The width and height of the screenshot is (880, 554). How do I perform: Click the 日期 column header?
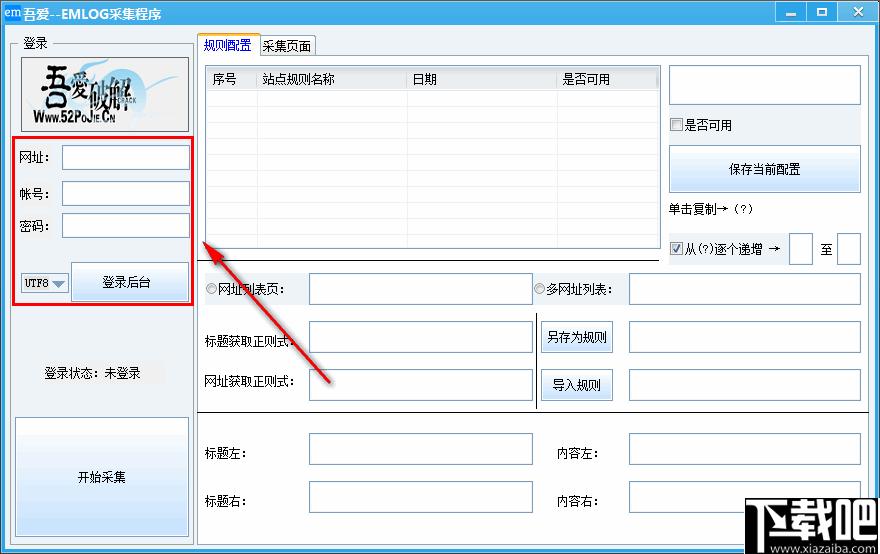point(482,80)
